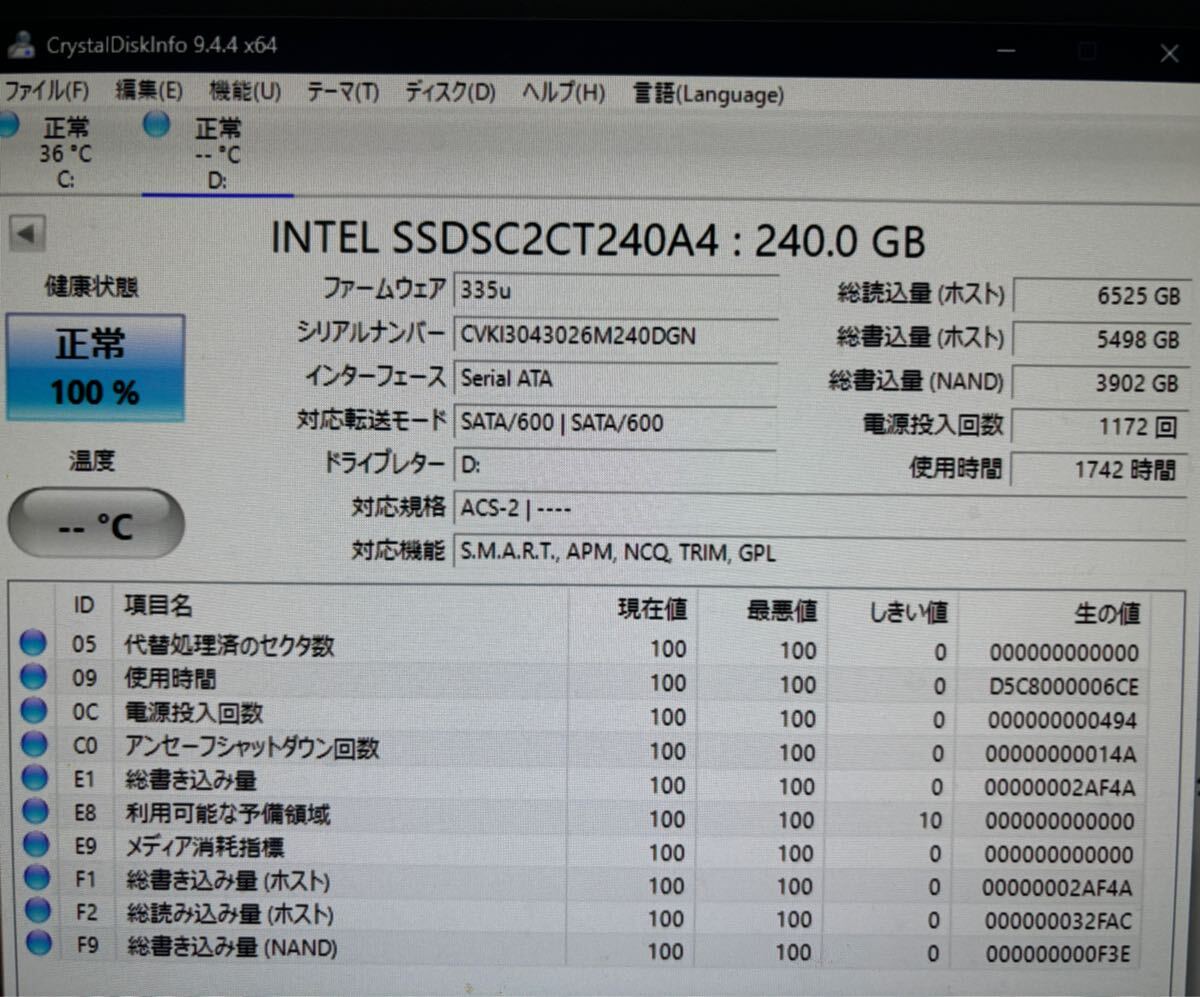The height and width of the screenshot is (997, 1200).
Task: Click the drive letter field D:
Action: (x=616, y=465)
